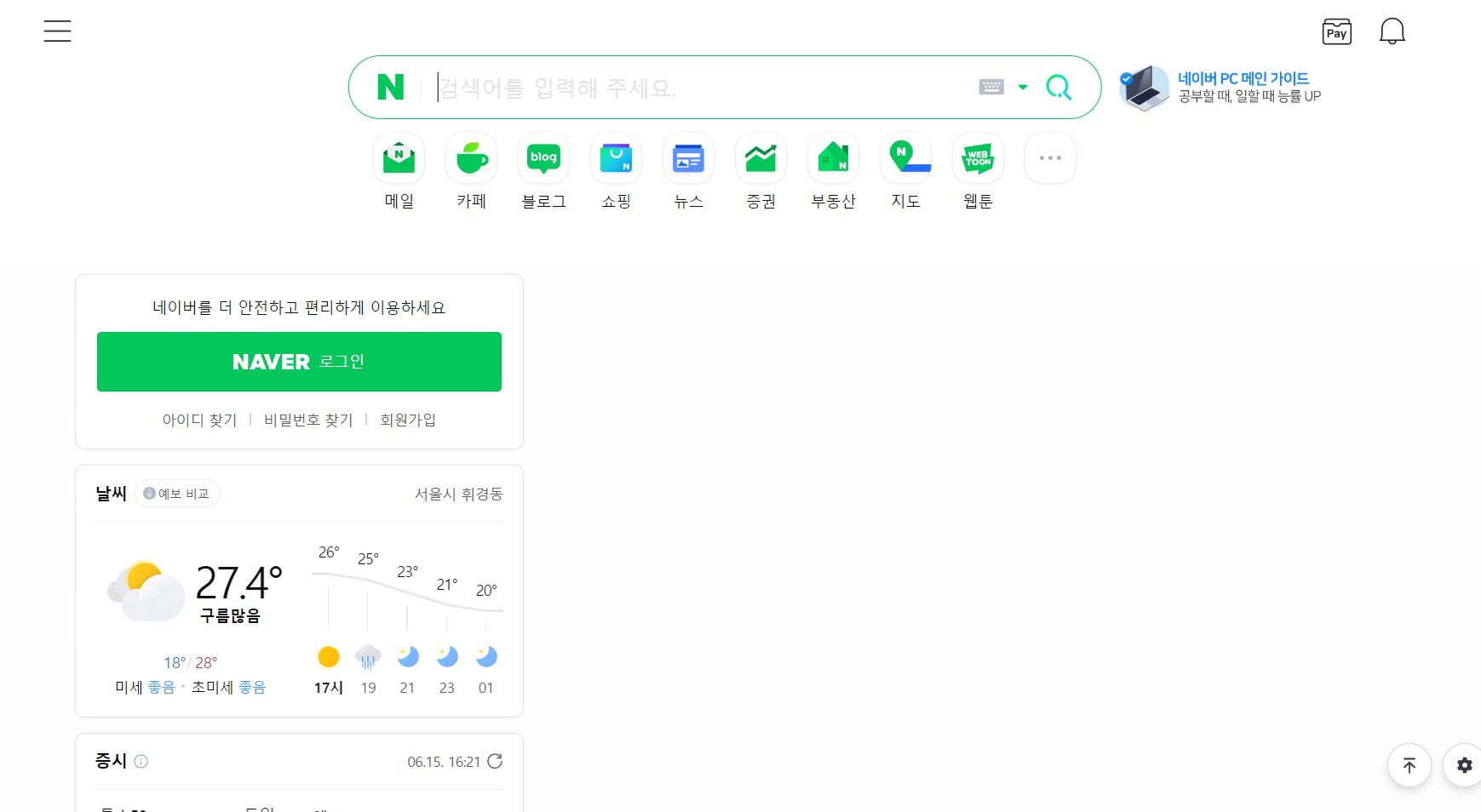Click the 27.4° current temperature
The width and height of the screenshot is (1481, 812).
click(x=238, y=583)
